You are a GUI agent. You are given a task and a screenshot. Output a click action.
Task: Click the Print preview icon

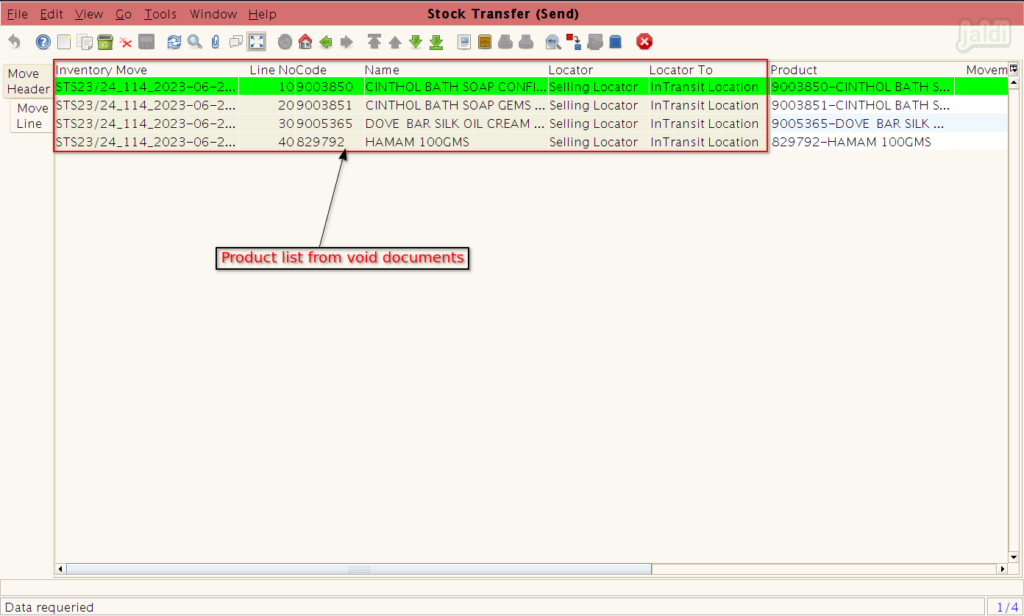(505, 42)
